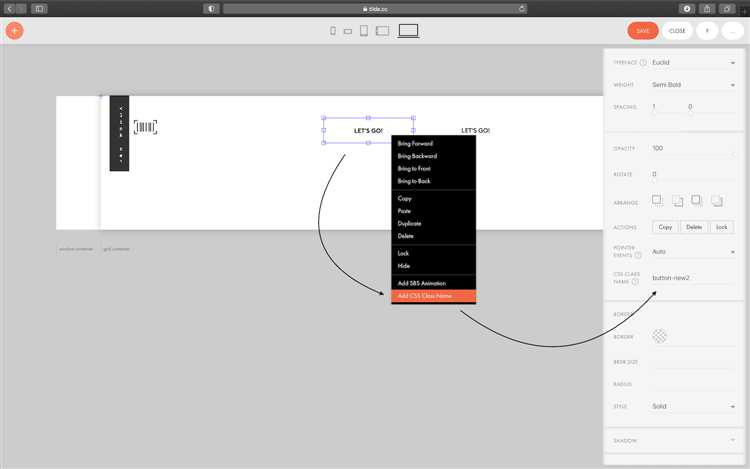Image resolution: width=750 pixels, height=469 pixels.
Task: Click the CSS Class Name field with button-new2
Action: click(x=693, y=278)
